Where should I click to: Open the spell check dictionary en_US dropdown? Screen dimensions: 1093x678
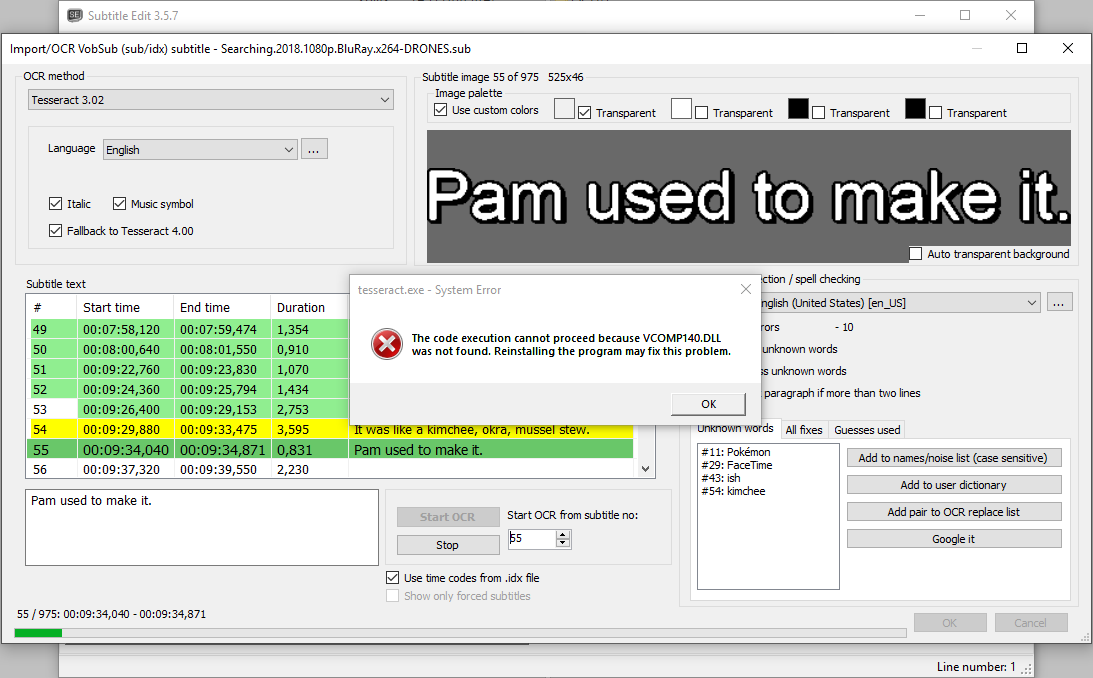click(x=899, y=303)
